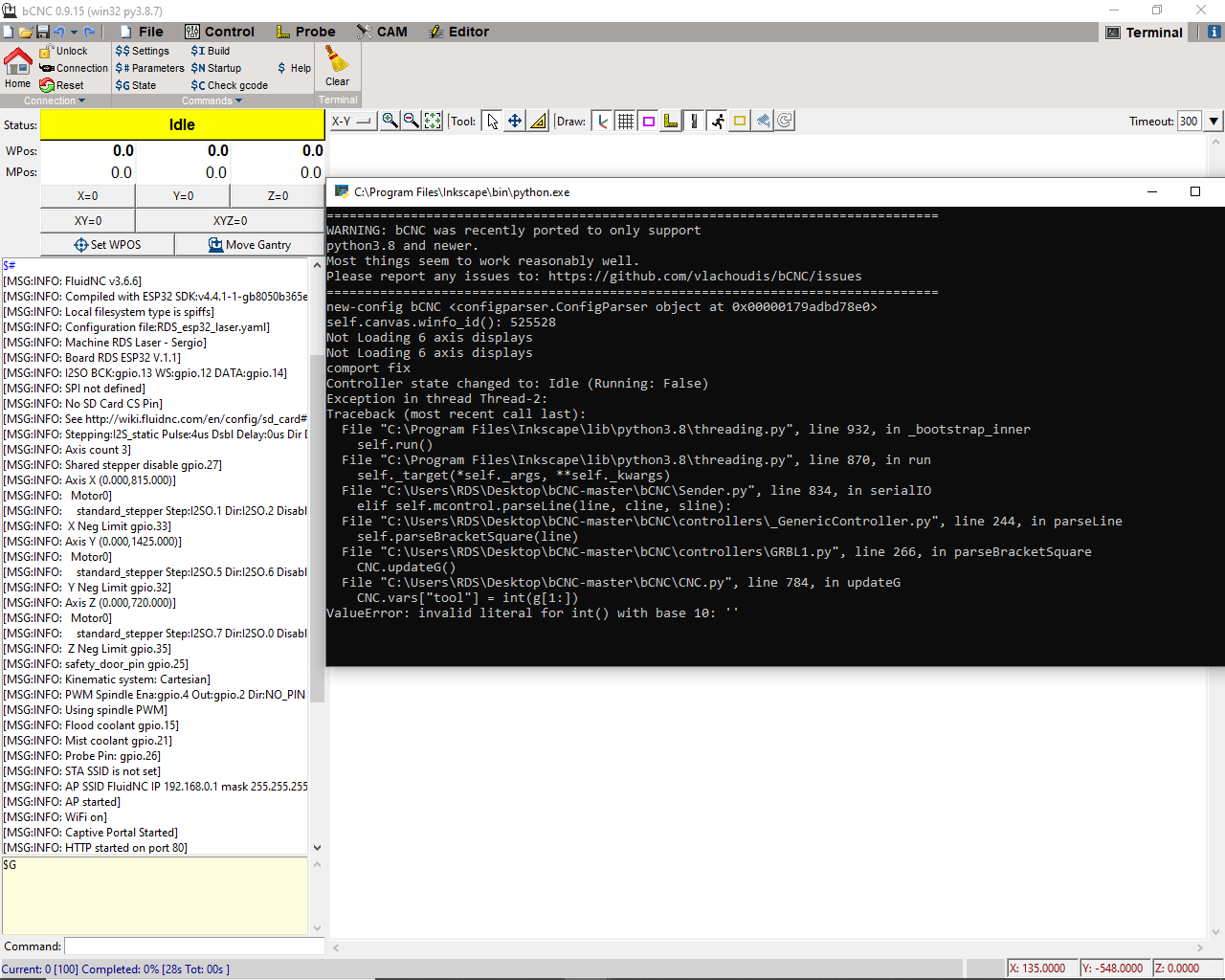Open the Terminal tab

pos(1152,32)
